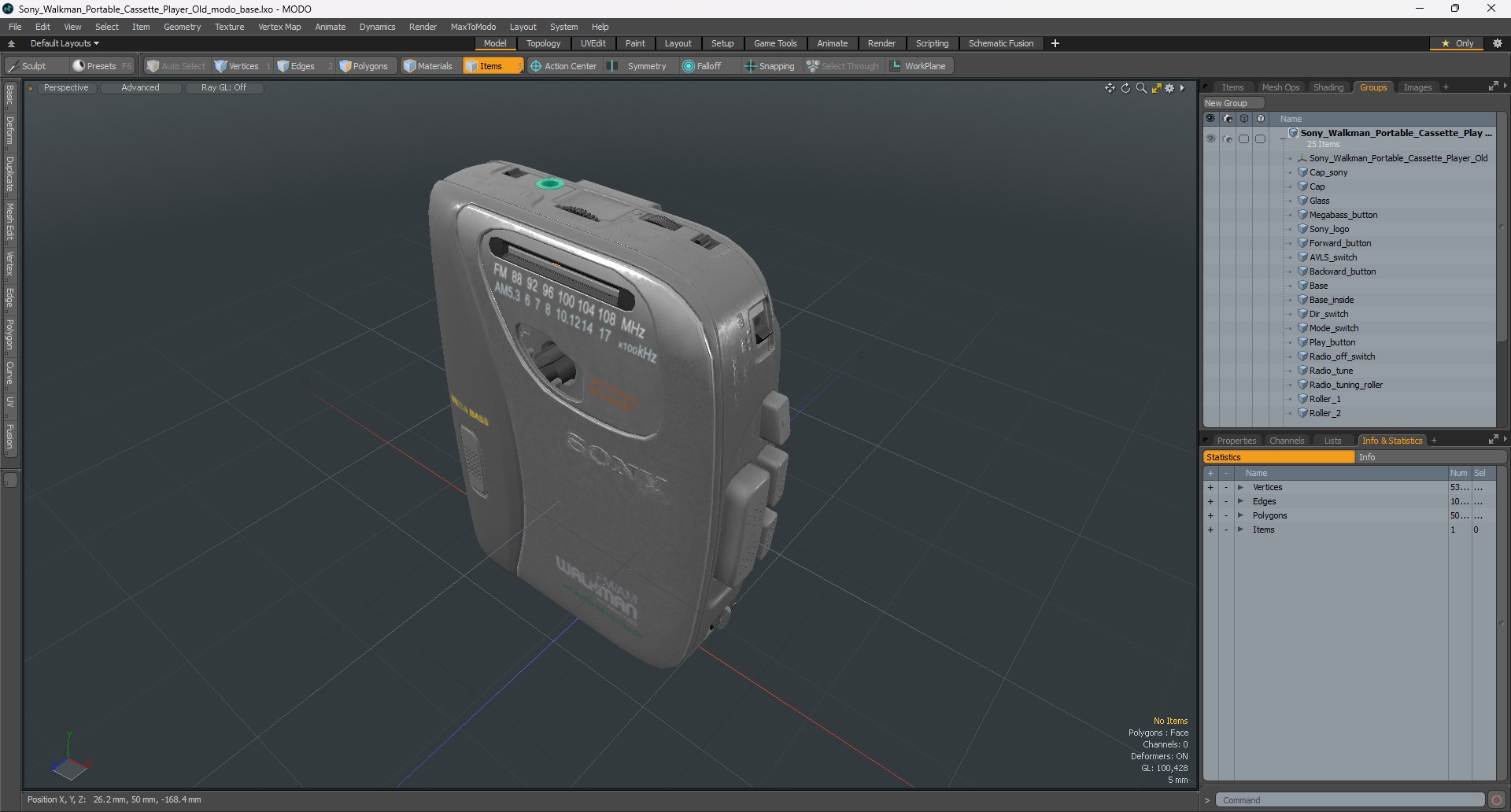1511x812 pixels.
Task: Switch to the Topology layout tab
Action: (x=544, y=44)
